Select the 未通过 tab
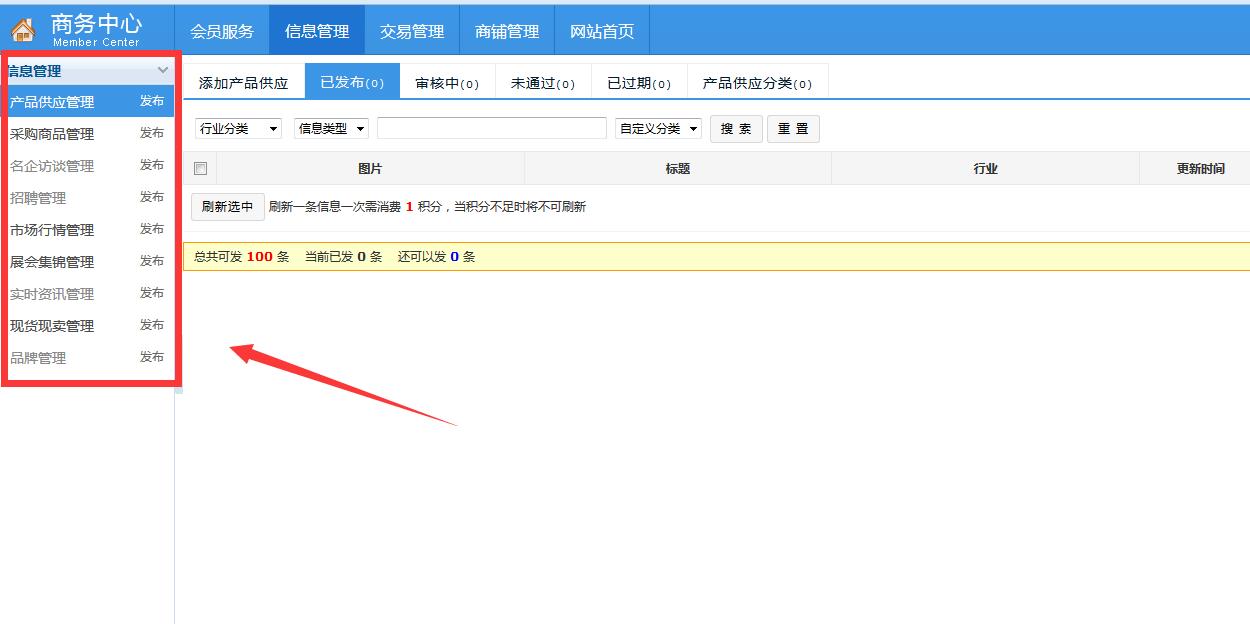 [x=543, y=83]
